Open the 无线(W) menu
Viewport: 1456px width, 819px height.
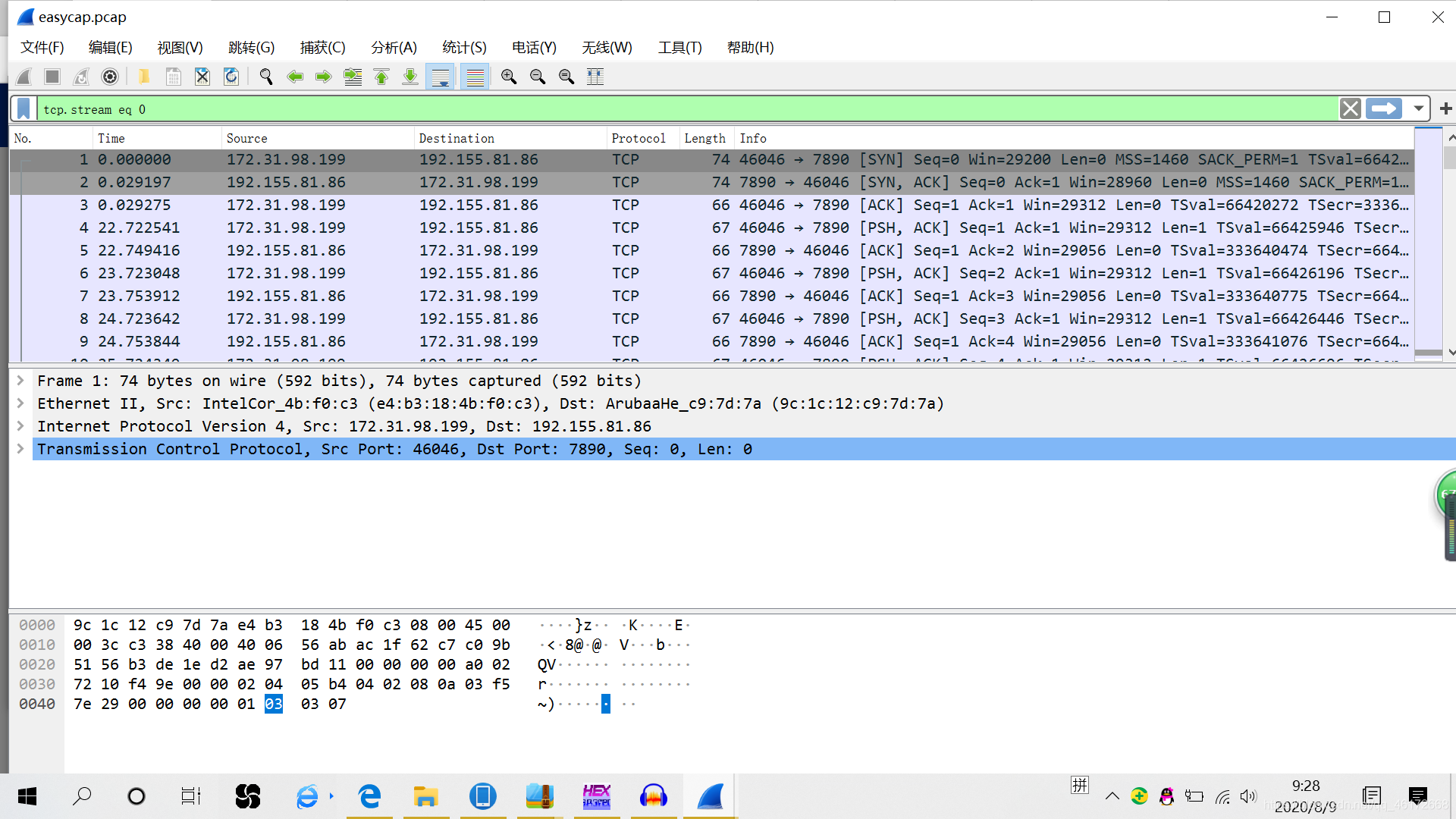point(607,47)
